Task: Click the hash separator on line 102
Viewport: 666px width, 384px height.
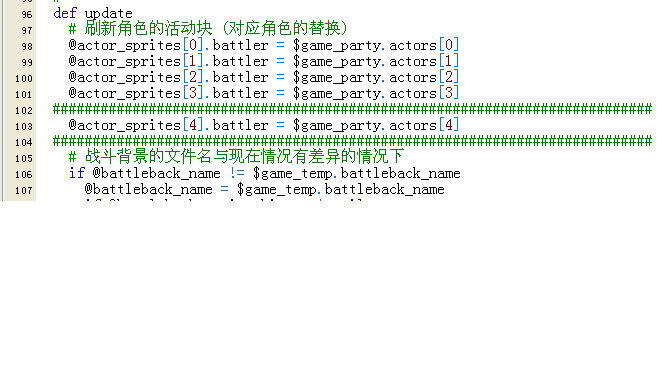Action: (x=353, y=109)
